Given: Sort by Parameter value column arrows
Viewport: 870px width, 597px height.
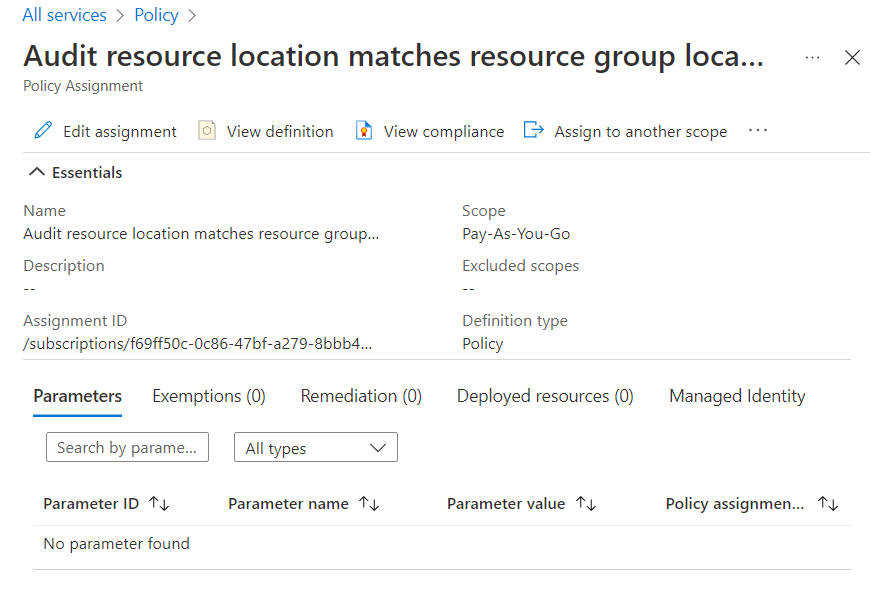Looking at the screenshot, I should pyautogui.click(x=586, y=504).
